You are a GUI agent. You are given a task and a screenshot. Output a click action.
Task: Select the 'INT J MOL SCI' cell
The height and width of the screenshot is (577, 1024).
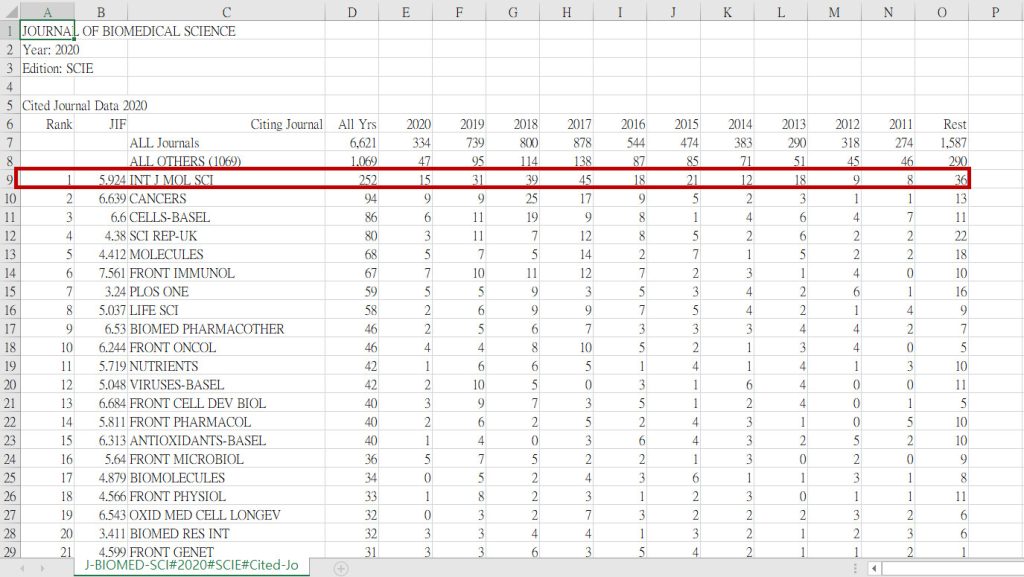226,179
